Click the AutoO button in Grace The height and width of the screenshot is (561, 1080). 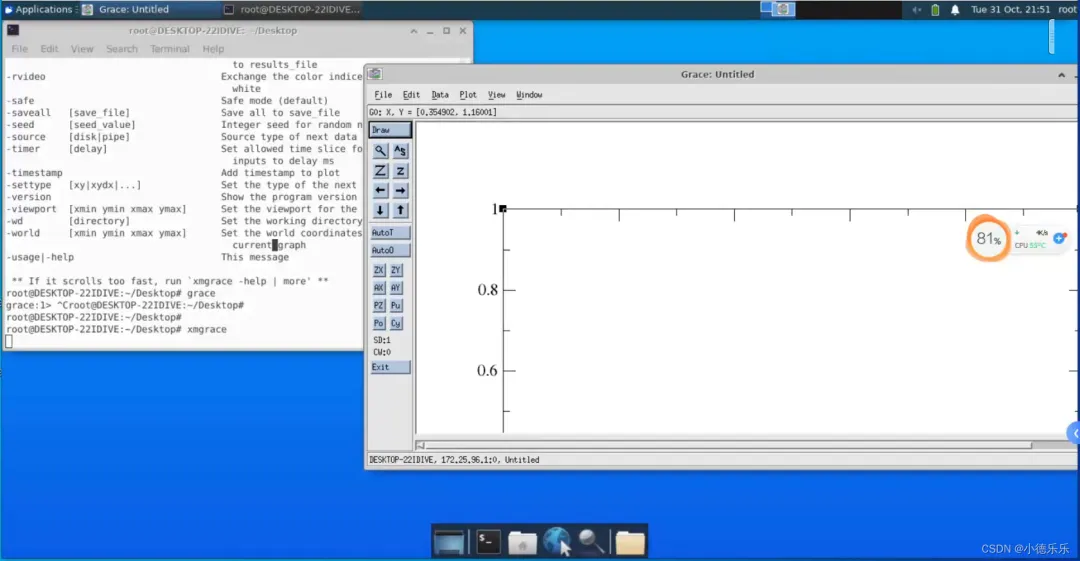(x=390, y=250)
